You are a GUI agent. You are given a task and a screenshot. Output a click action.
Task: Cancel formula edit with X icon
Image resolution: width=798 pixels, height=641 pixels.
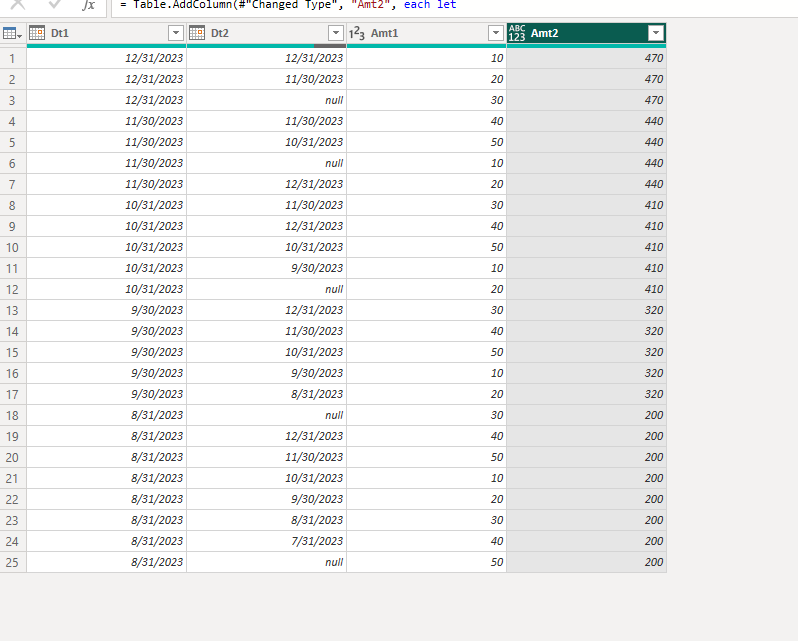[18, 5]
